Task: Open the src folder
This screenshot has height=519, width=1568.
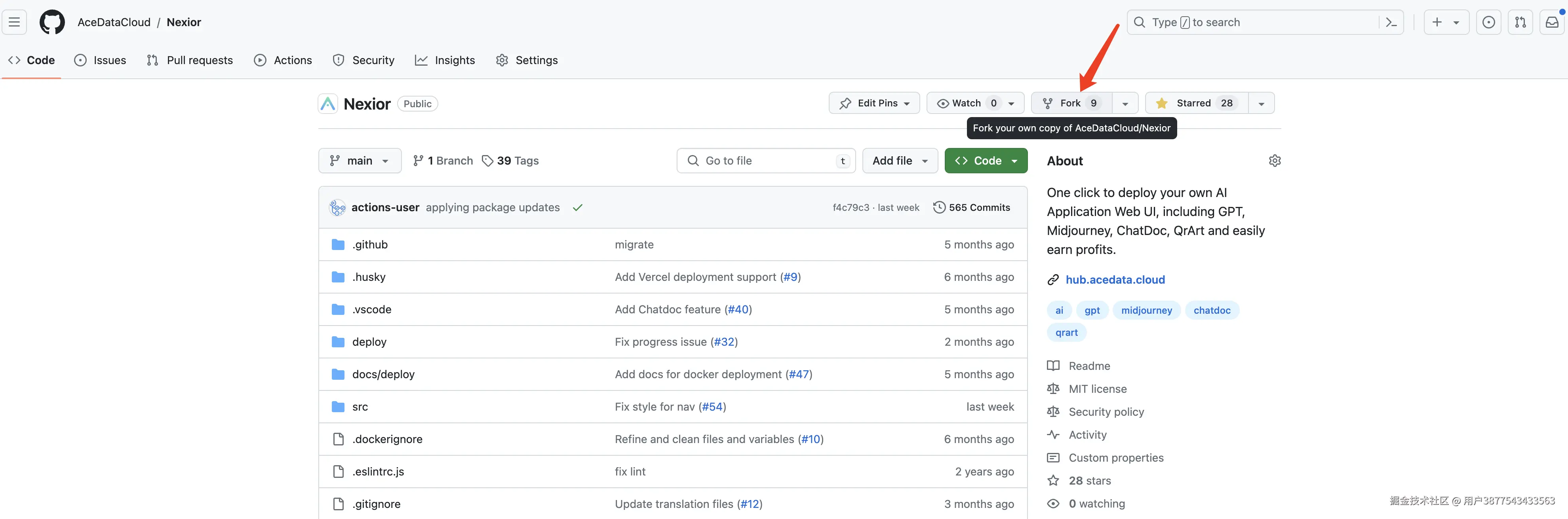Action: tap(360, 407)
